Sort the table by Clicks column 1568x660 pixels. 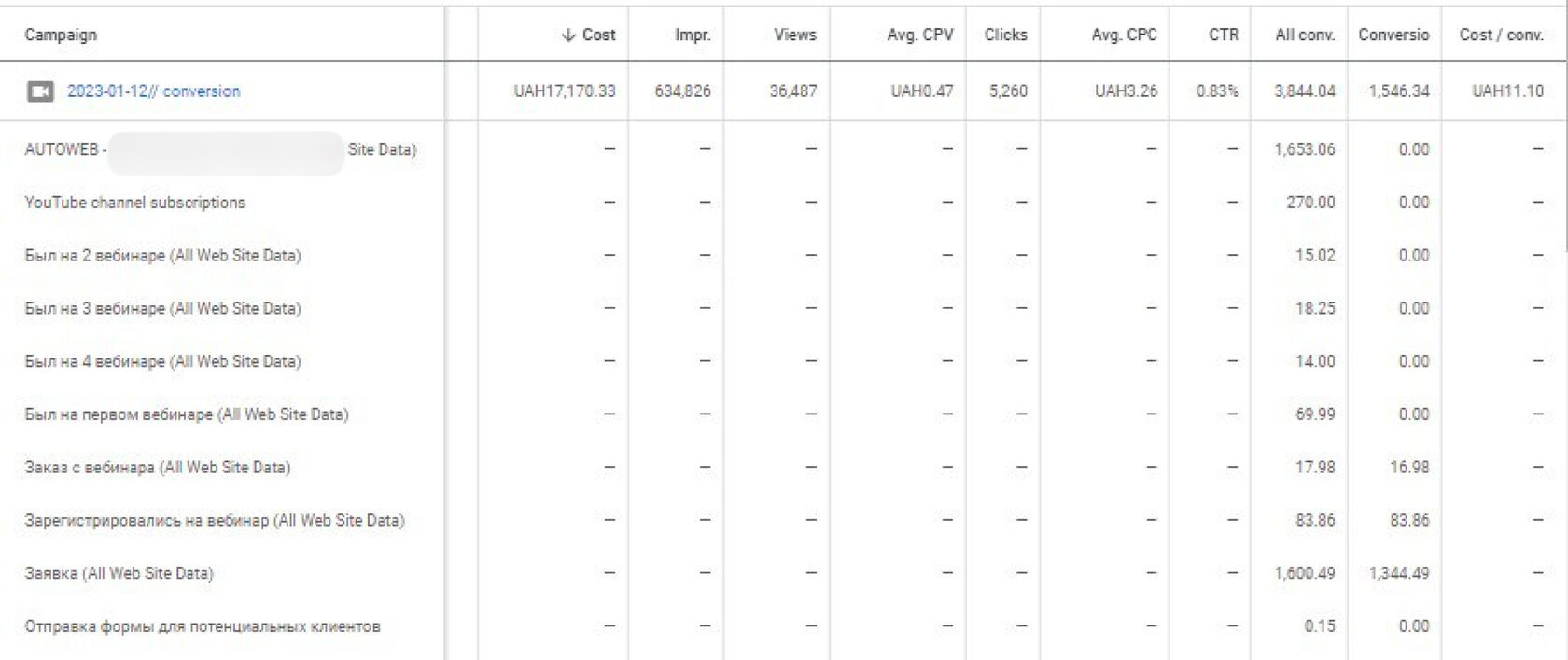[x=1005, y=35]
